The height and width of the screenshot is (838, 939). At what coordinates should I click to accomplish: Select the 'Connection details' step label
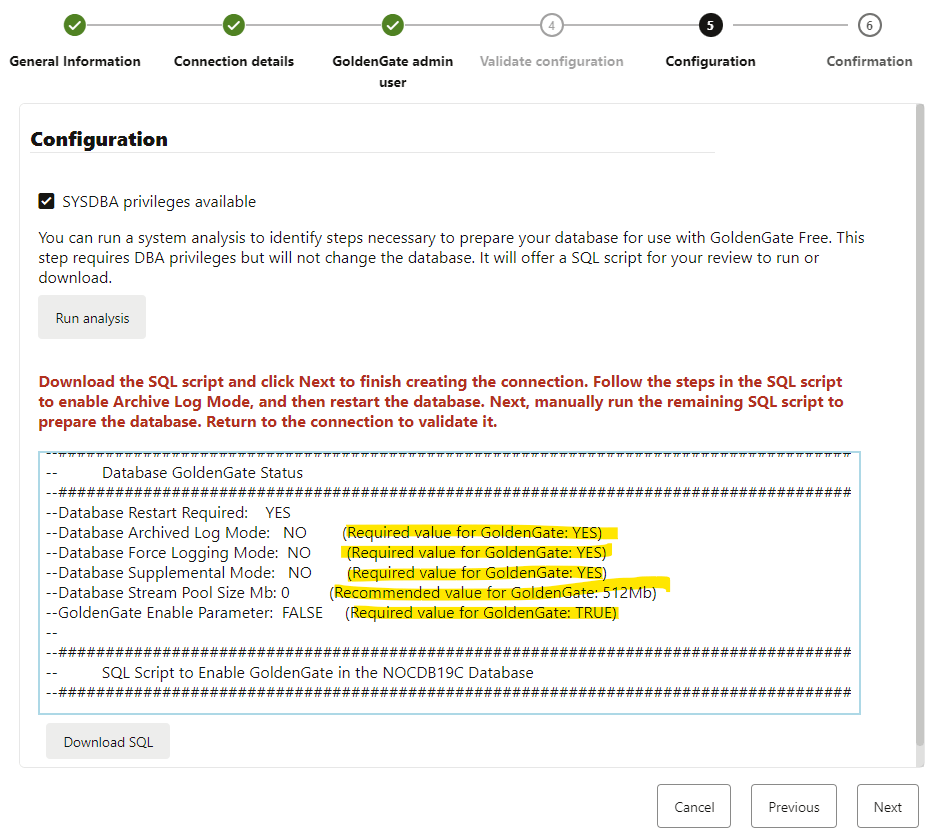(x=234, y=61)
